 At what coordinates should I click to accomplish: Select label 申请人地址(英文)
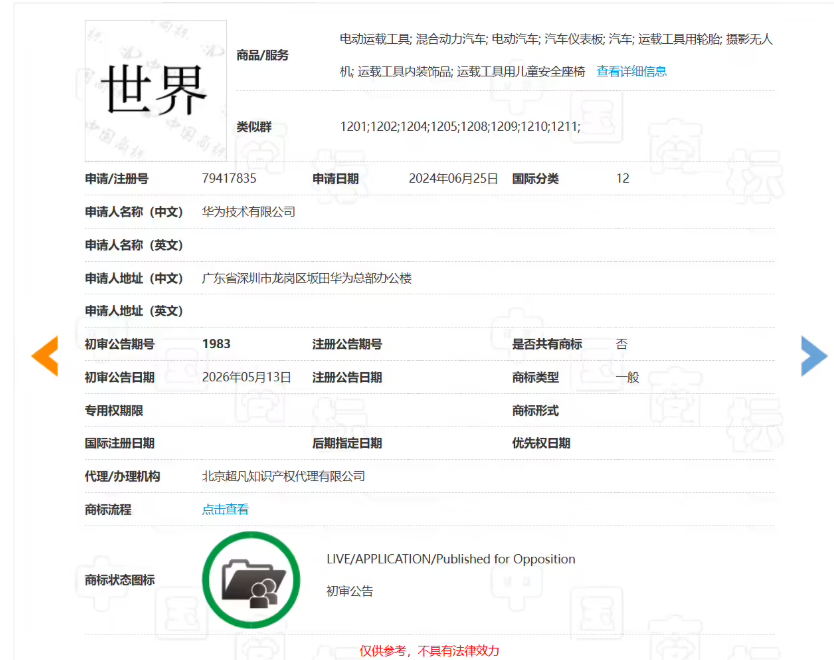[134, 311]
